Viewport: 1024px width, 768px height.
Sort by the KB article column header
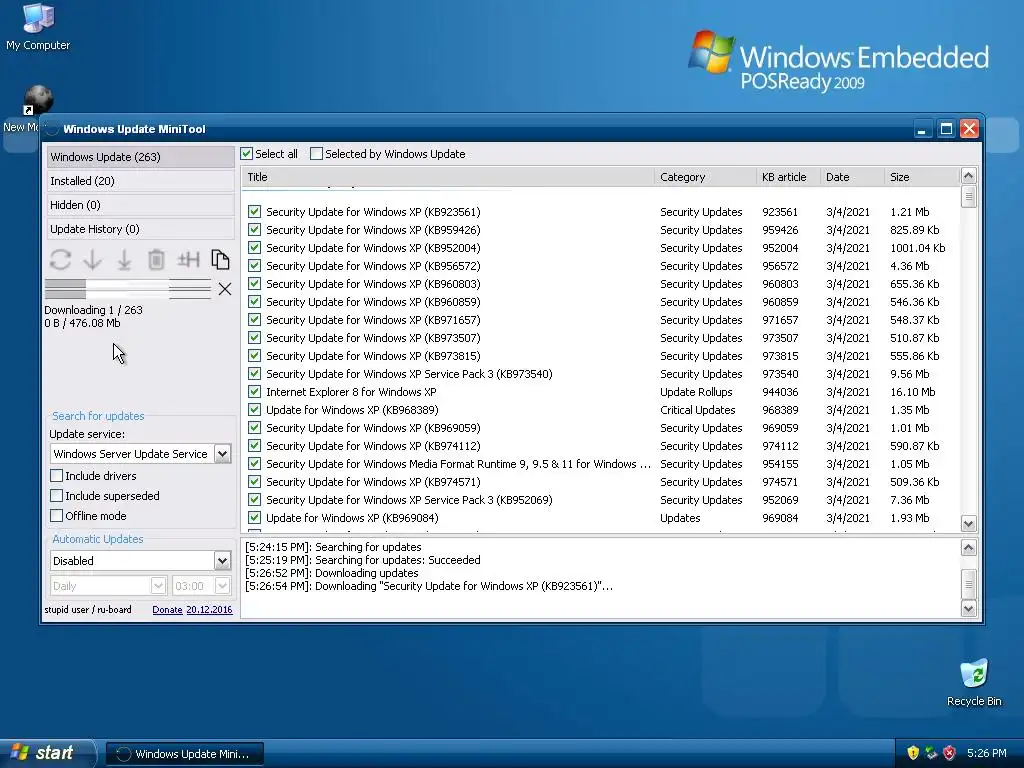(x=788, y=177)
